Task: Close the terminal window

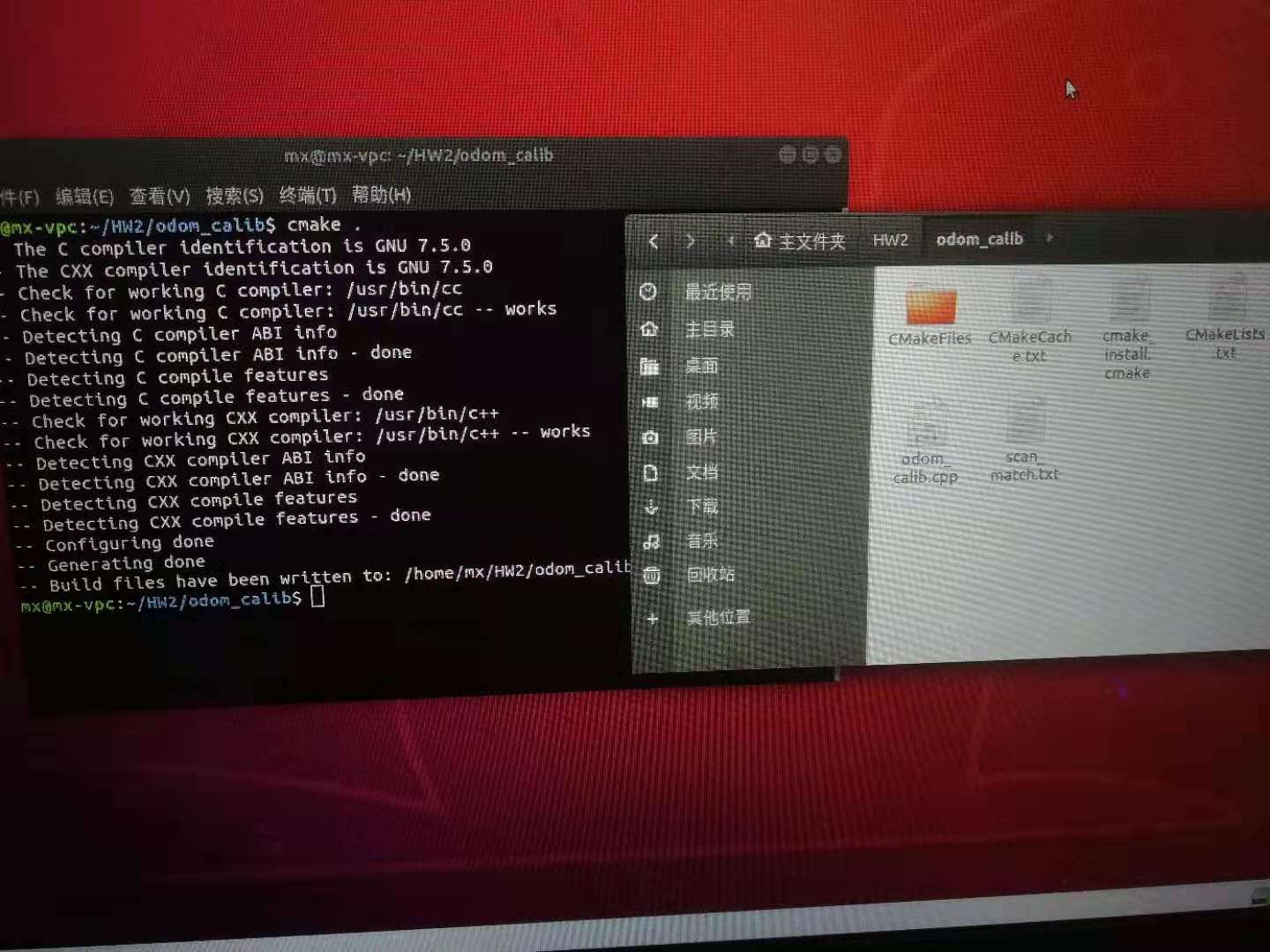Action: [832, 155]
